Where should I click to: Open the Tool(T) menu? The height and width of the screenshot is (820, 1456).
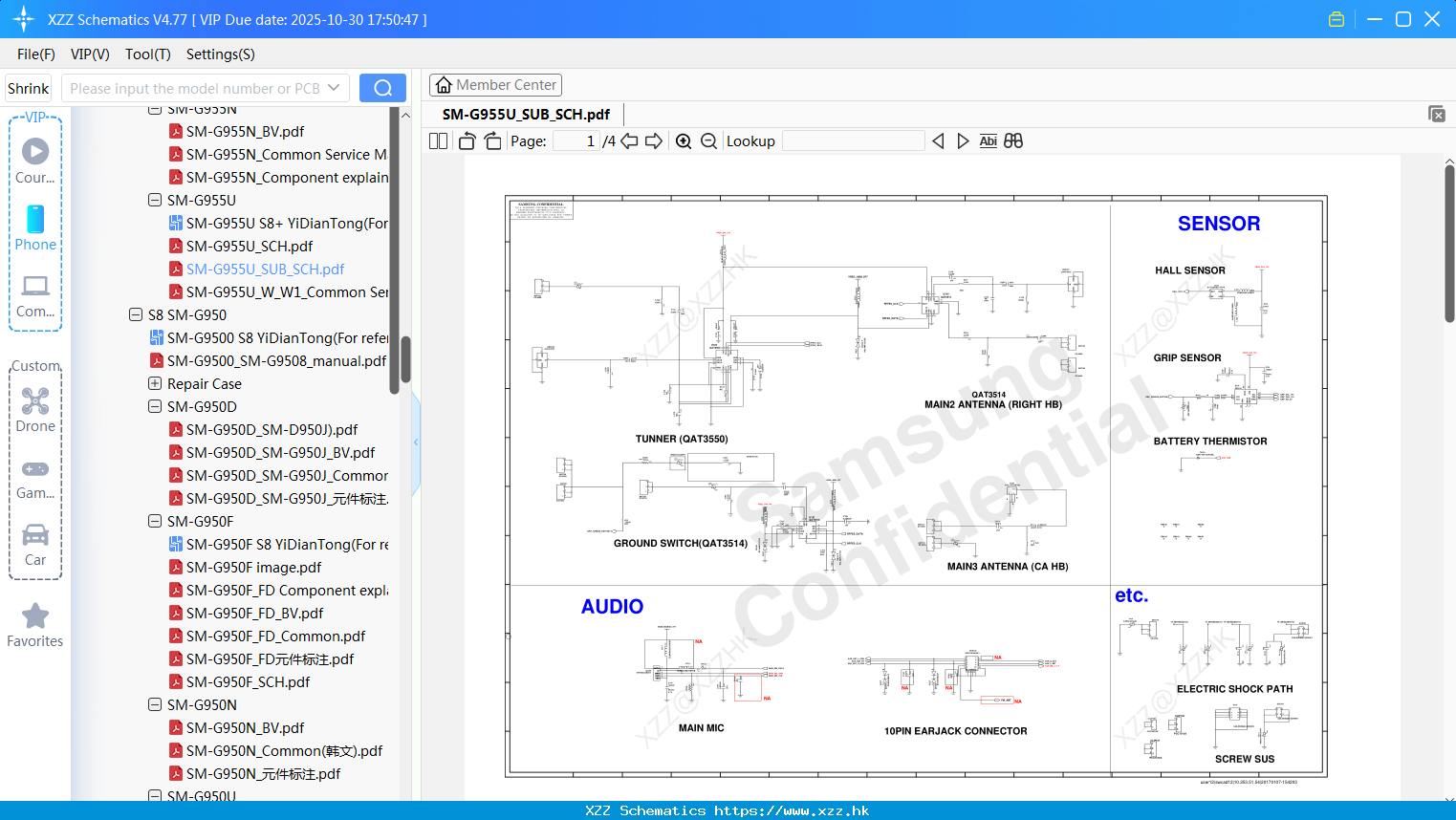tap(148, 54)
